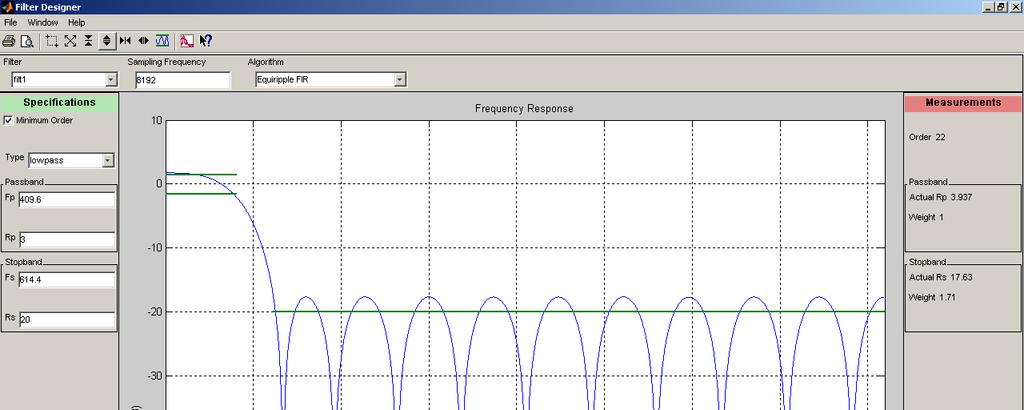Toggle the Minimum Order checkbox
Viewport: 1024px width, 410px height.
tap(8, 120)
